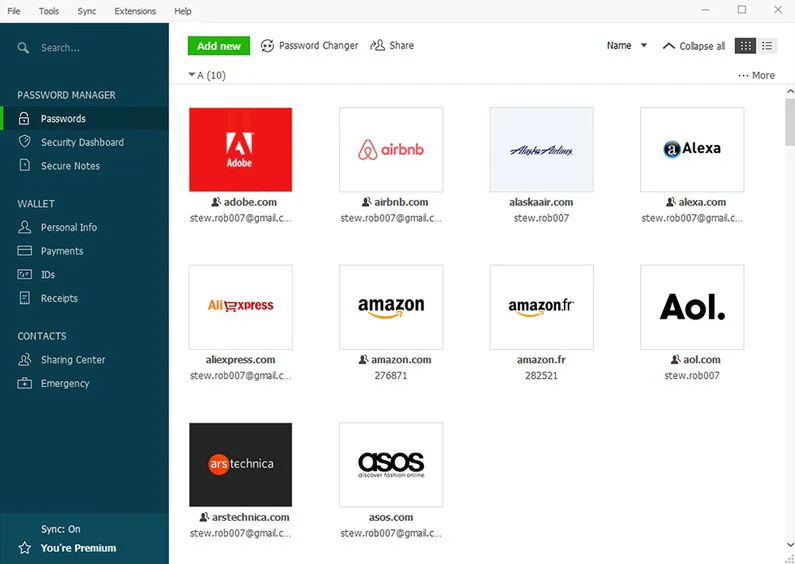795x564 pixels.
Task: Open the Extensions menu
Action: [x=135, y=11]
